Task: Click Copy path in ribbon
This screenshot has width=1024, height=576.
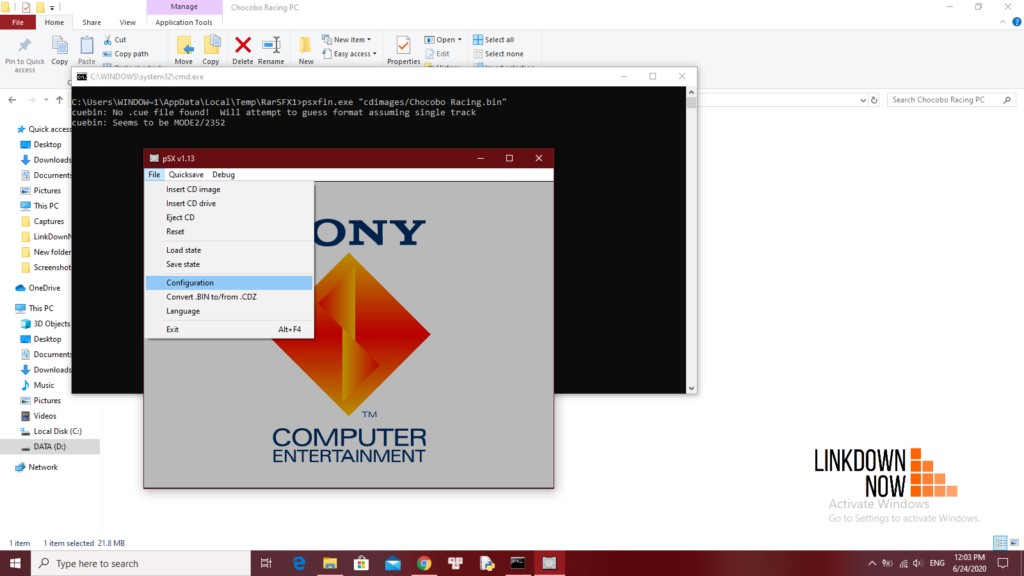Action: (125, 54)
